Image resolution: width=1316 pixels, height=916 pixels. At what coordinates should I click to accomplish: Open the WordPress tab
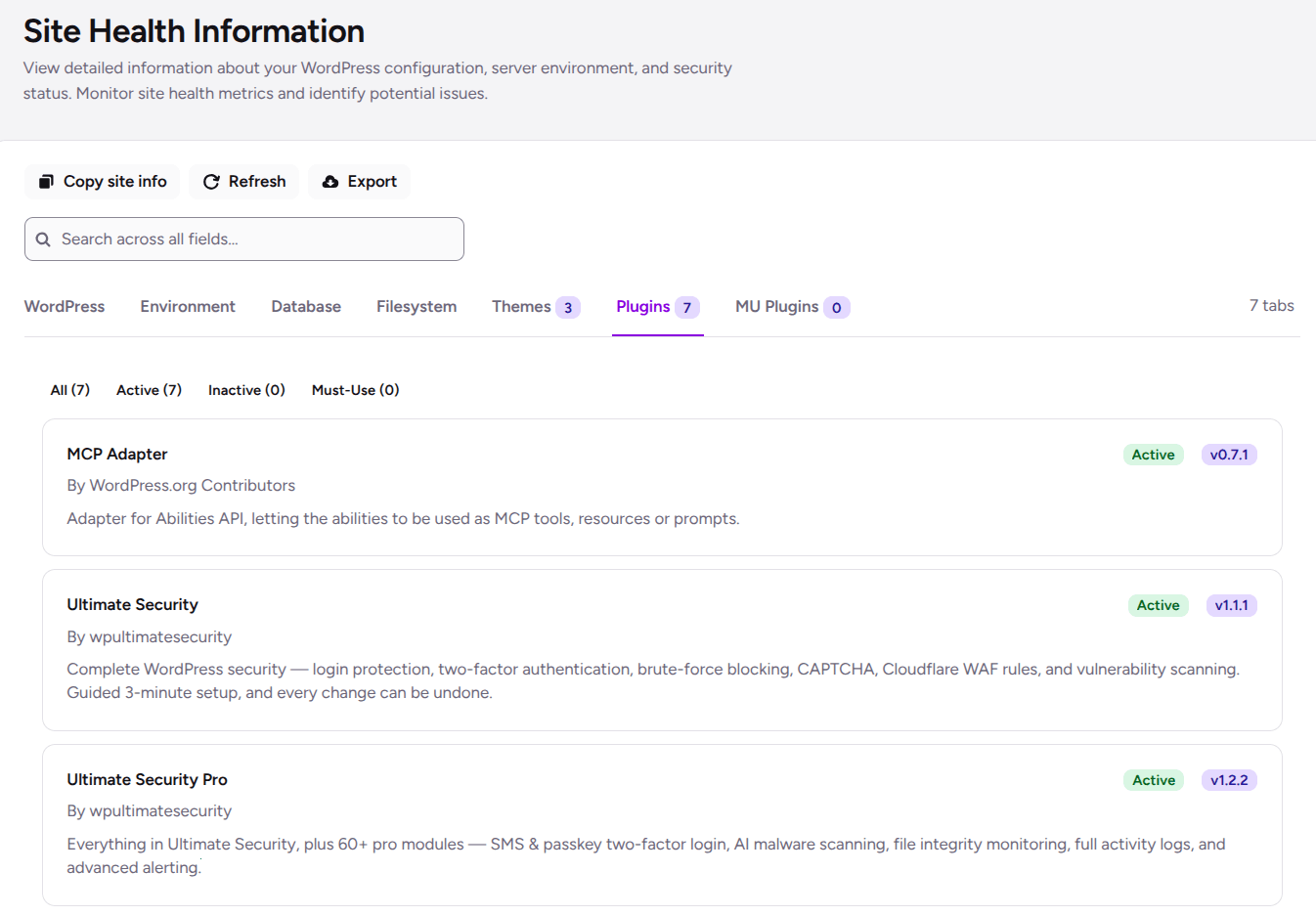coord(65,307)
